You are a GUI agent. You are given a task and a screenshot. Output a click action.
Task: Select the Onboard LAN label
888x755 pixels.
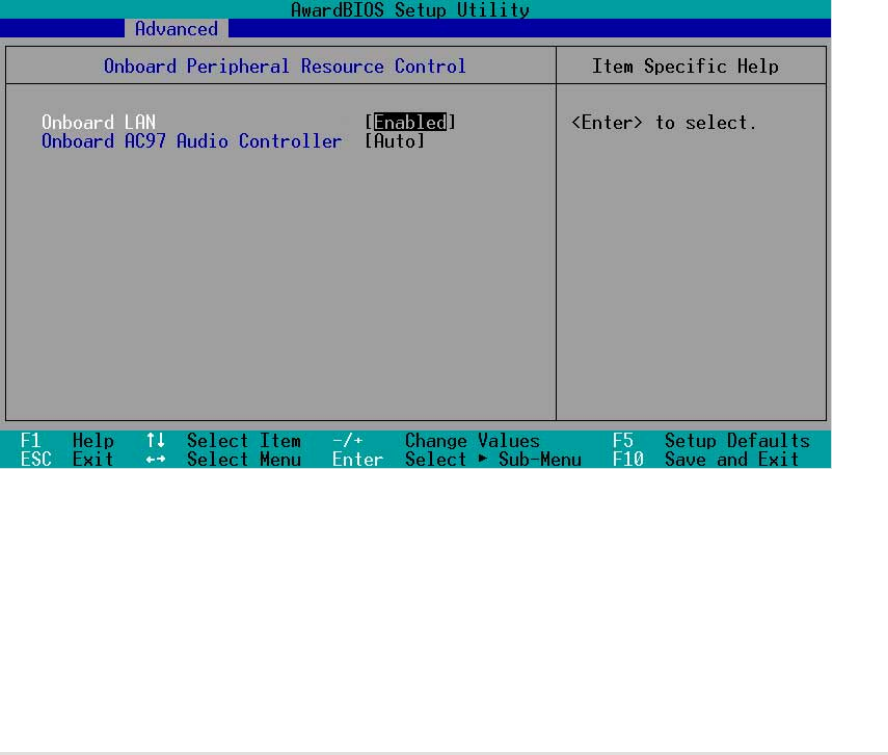99,122
